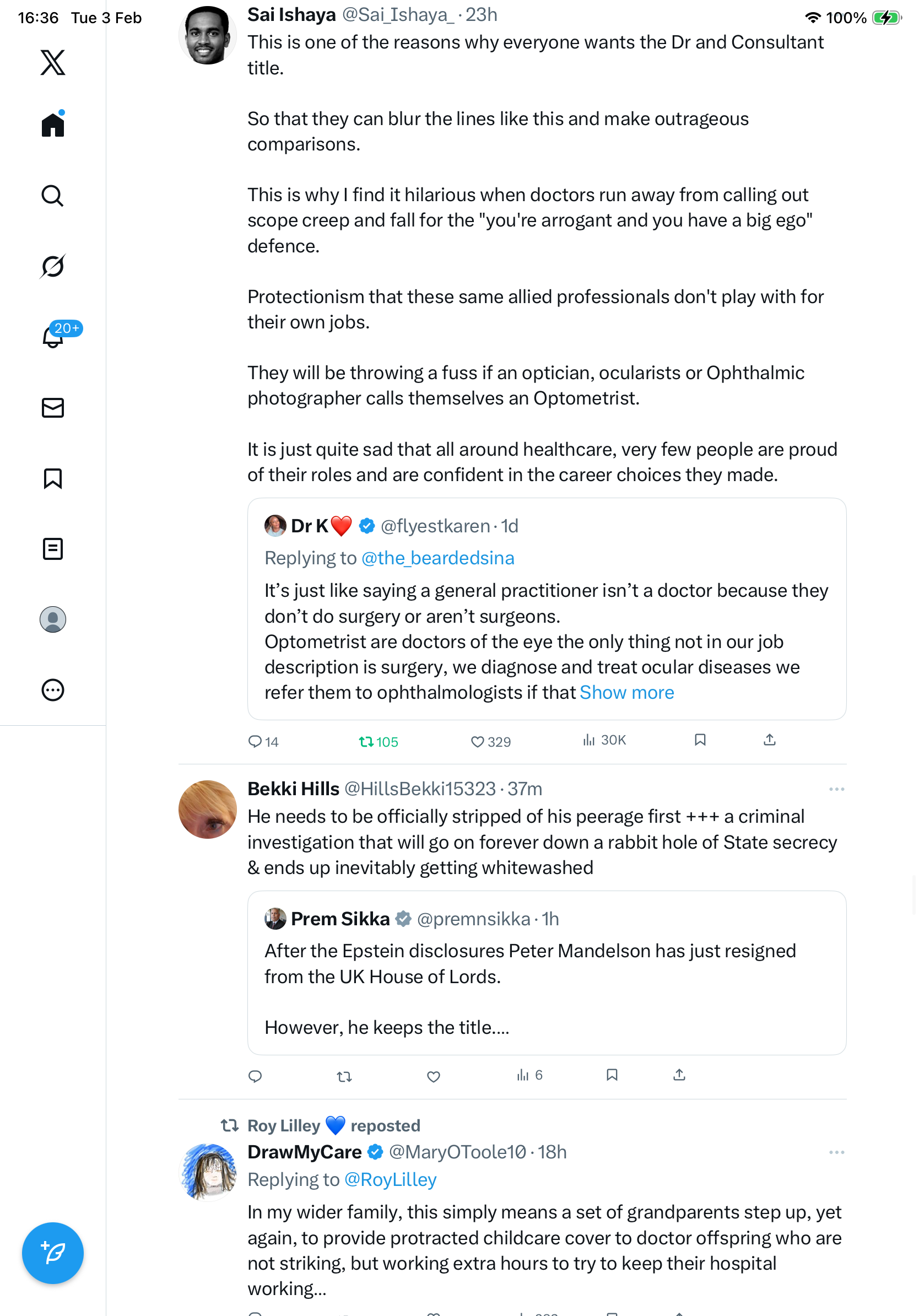Open Messages envelope icon
Image resolution: width=919 pixels, height=1316 pixels.
point(53,407)
